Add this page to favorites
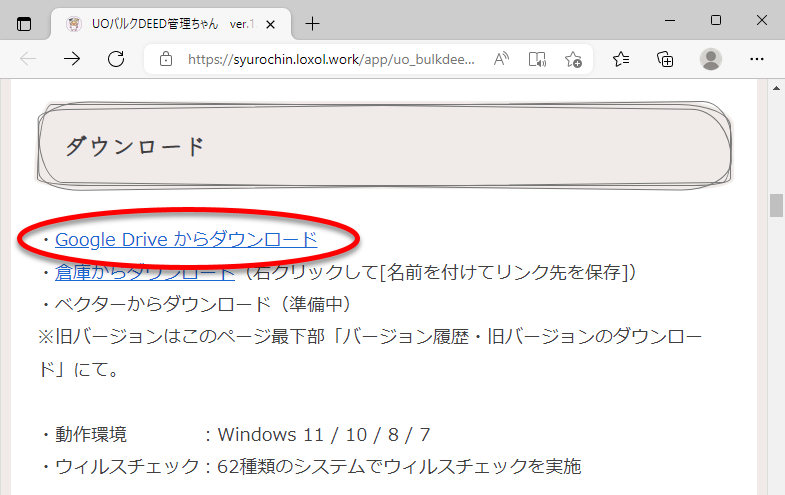This screenshot has width=785, height=495. click(574, 59)
